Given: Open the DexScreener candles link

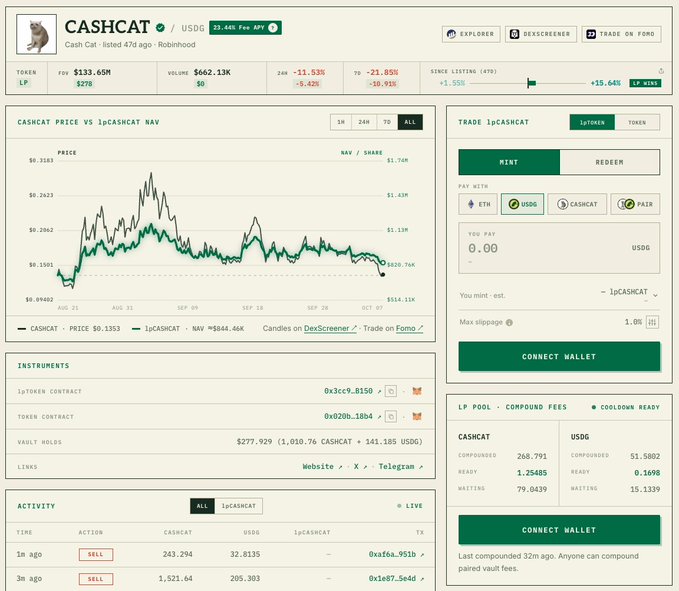Looking at the screenshot, I should [330, 329].
